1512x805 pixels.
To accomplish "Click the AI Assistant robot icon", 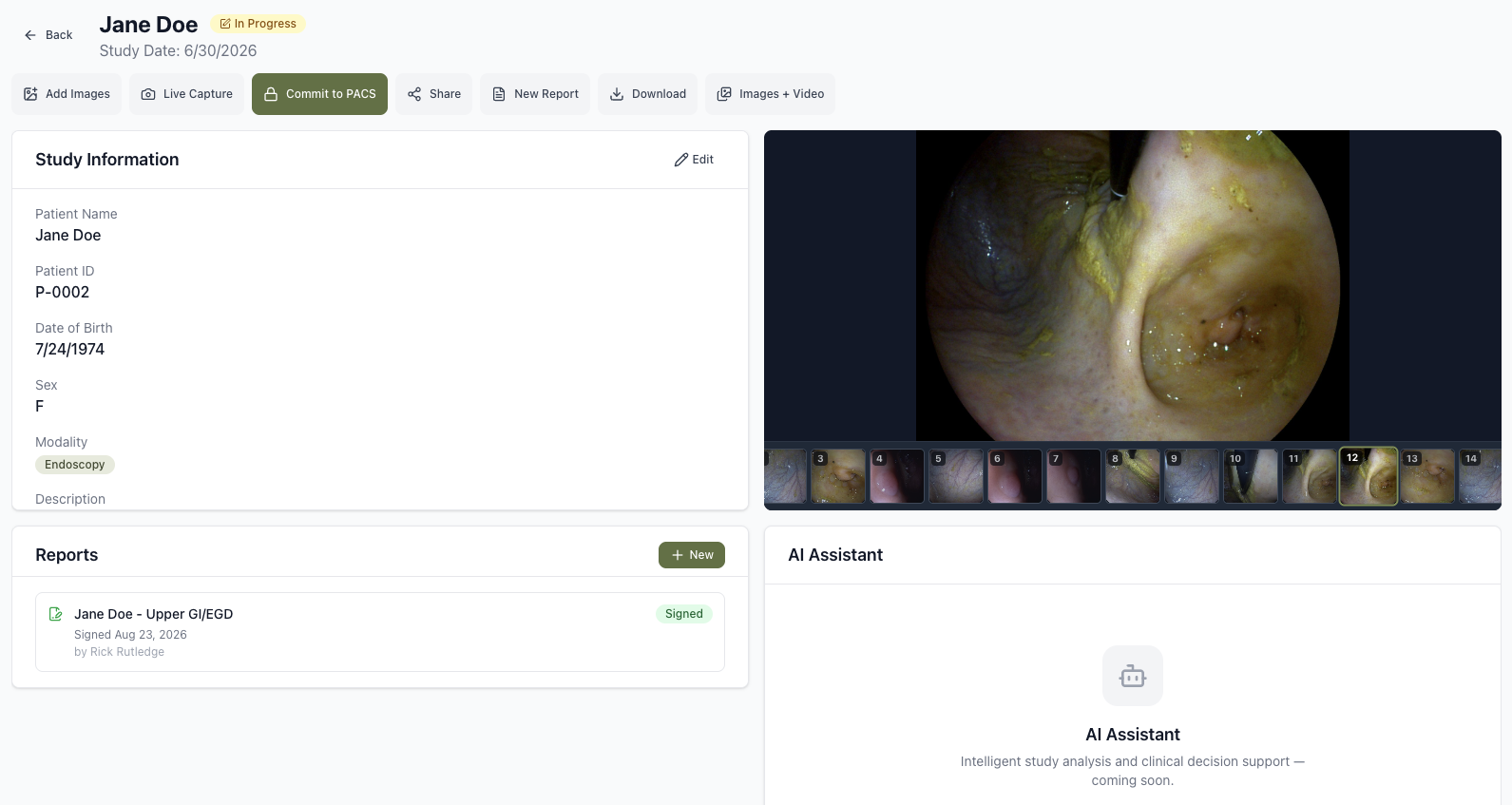I will point(1133,676).
